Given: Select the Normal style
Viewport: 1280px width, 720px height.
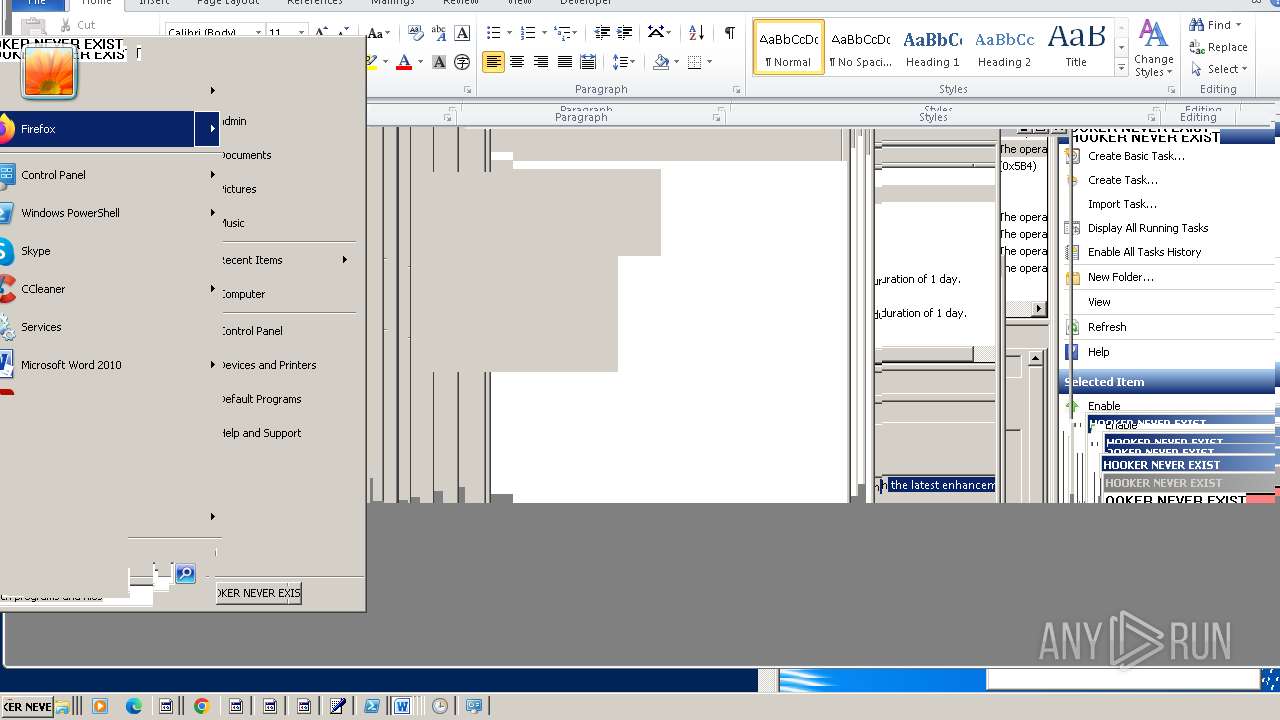Looking at the screenshot, I should 789,47.
